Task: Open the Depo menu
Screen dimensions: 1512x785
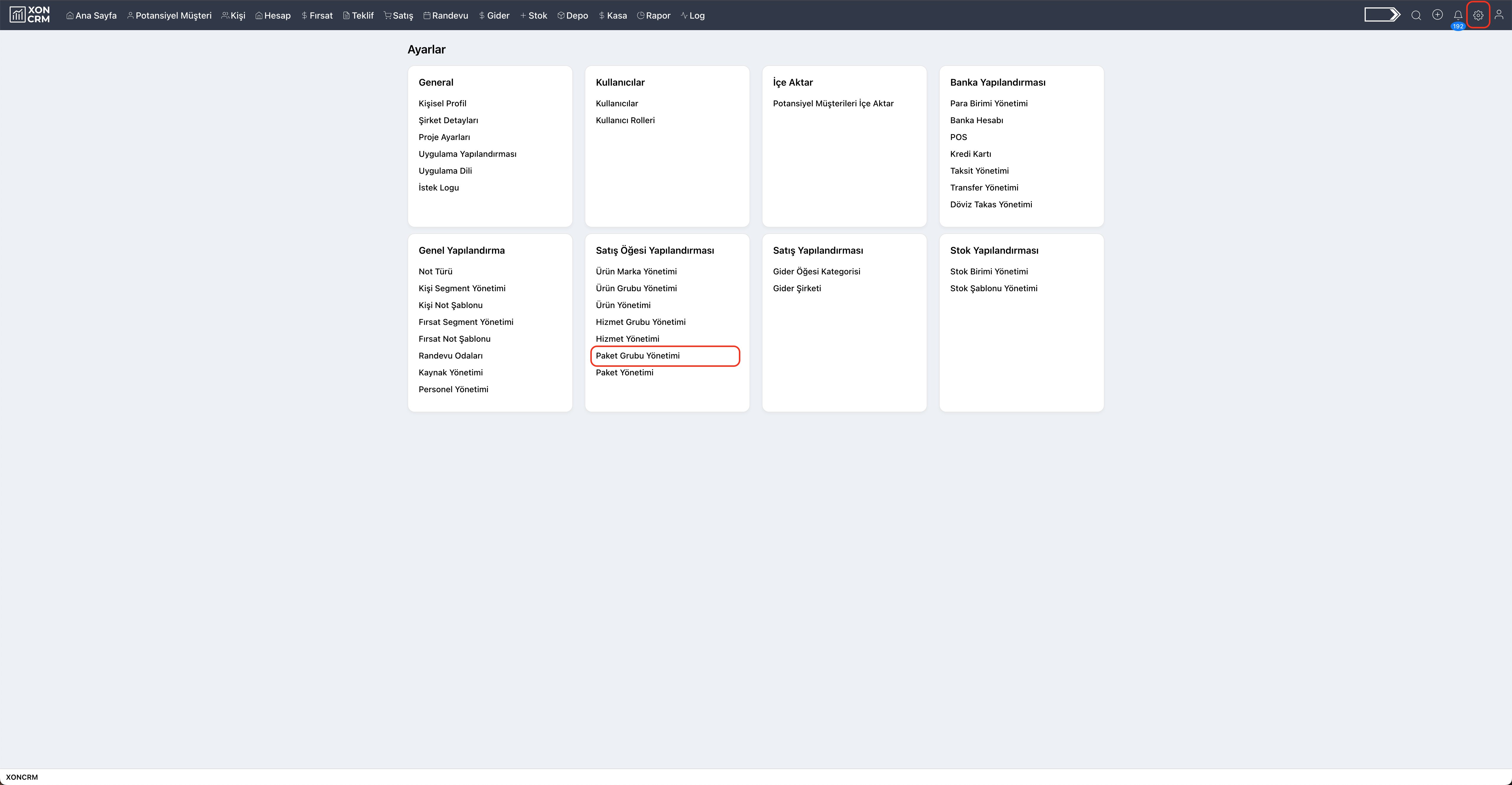Action: (x=573, y=15)
